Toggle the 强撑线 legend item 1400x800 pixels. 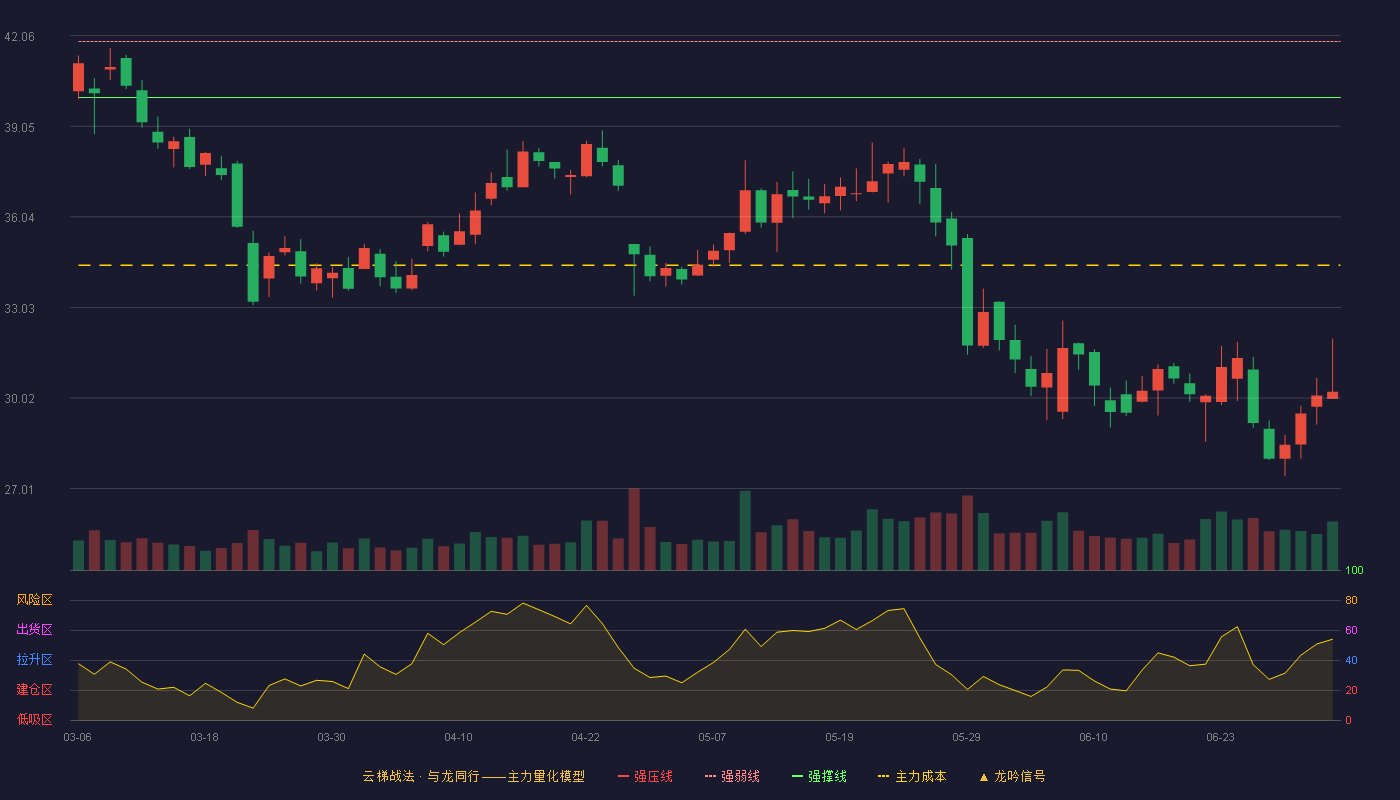point(819,776)
